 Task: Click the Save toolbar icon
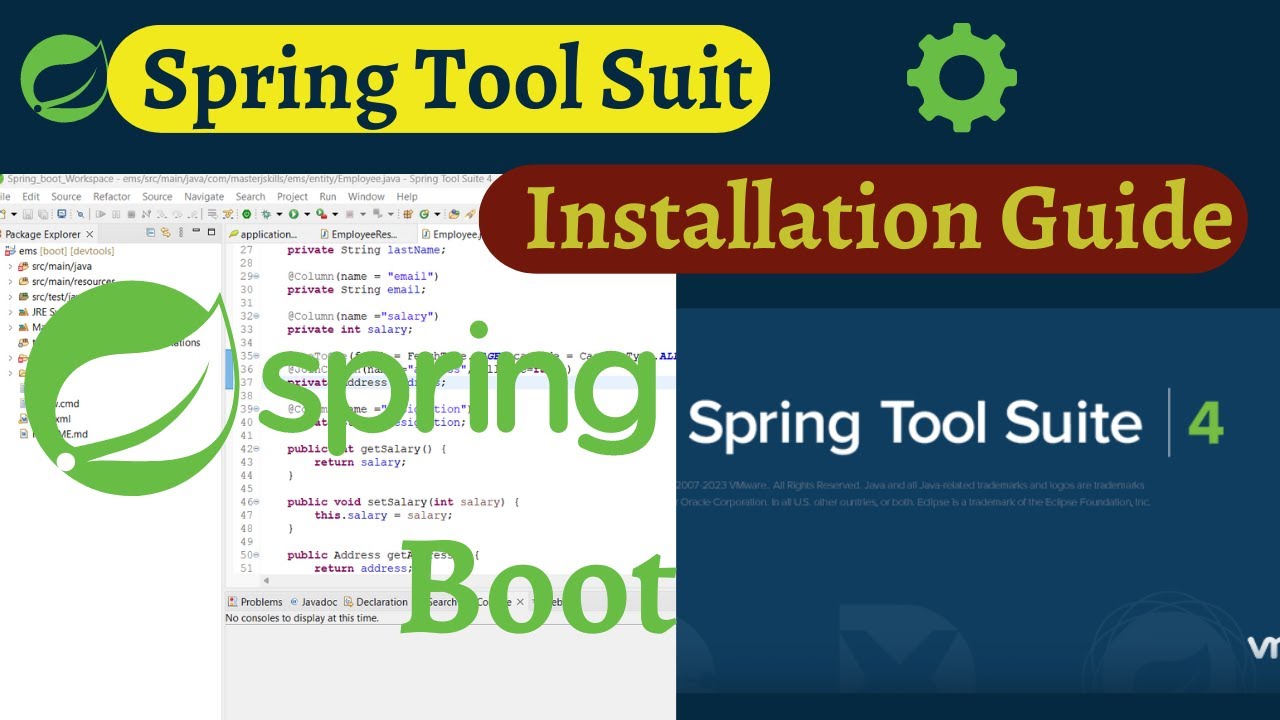pos(28,214)
